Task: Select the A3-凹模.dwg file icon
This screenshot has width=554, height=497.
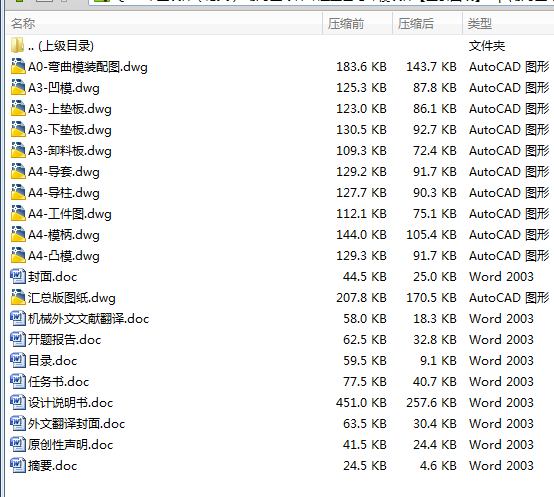Action: point(18,88)
